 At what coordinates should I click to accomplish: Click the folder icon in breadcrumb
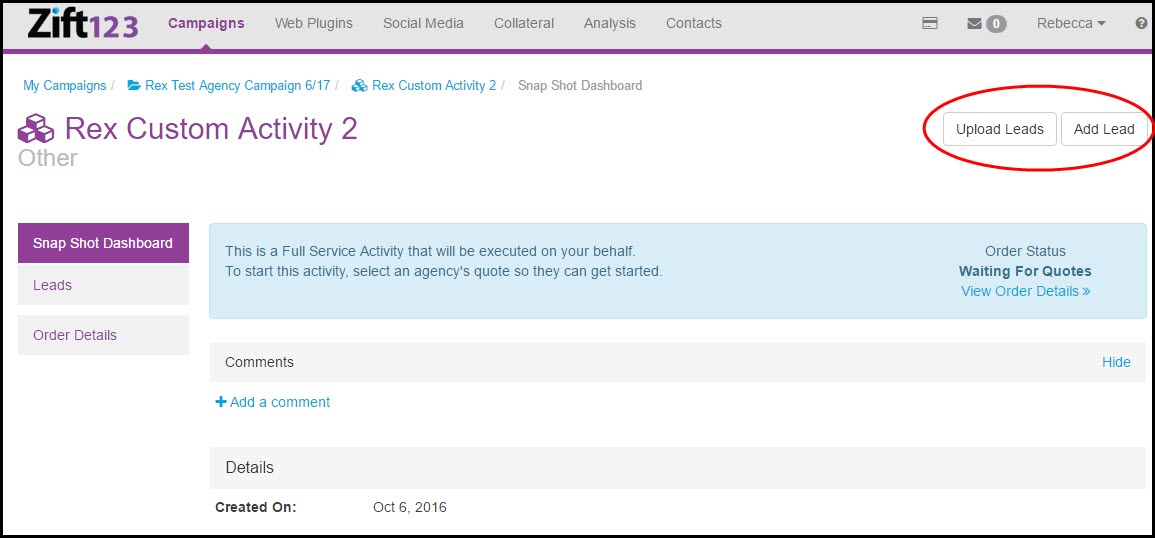(x=134, y=86)
